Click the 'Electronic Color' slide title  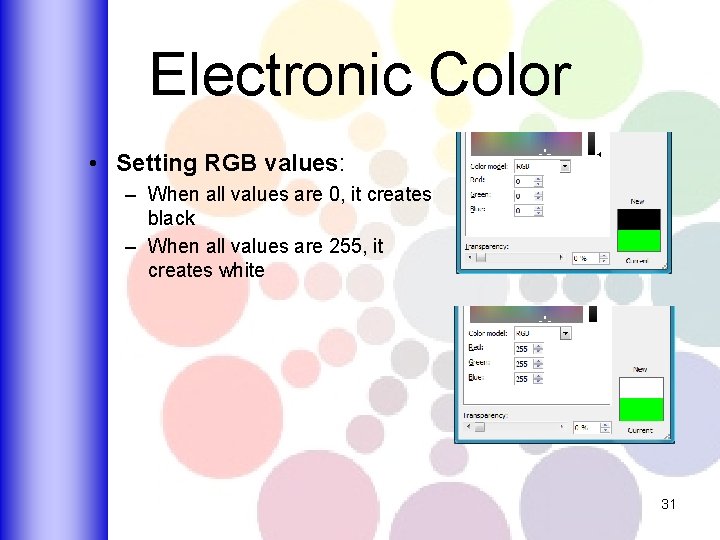point(361,74)
